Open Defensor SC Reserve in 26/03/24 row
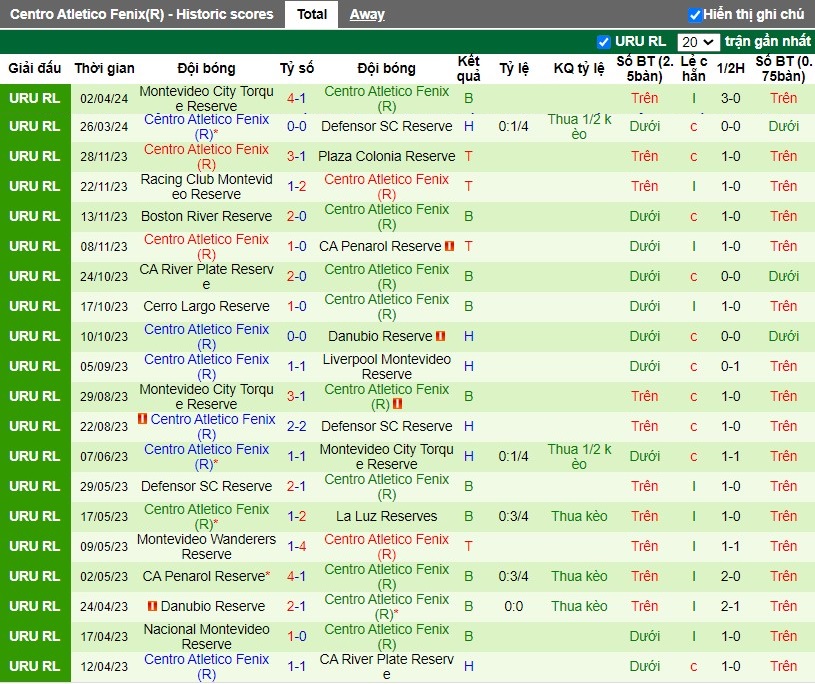 (387, 126)
